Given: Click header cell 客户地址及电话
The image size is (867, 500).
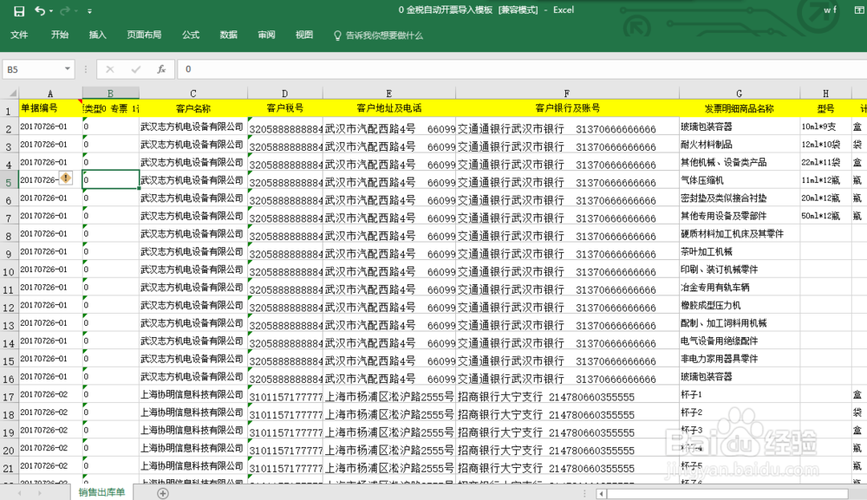Looking at the screenshot, I should click(x=389, y=108).
